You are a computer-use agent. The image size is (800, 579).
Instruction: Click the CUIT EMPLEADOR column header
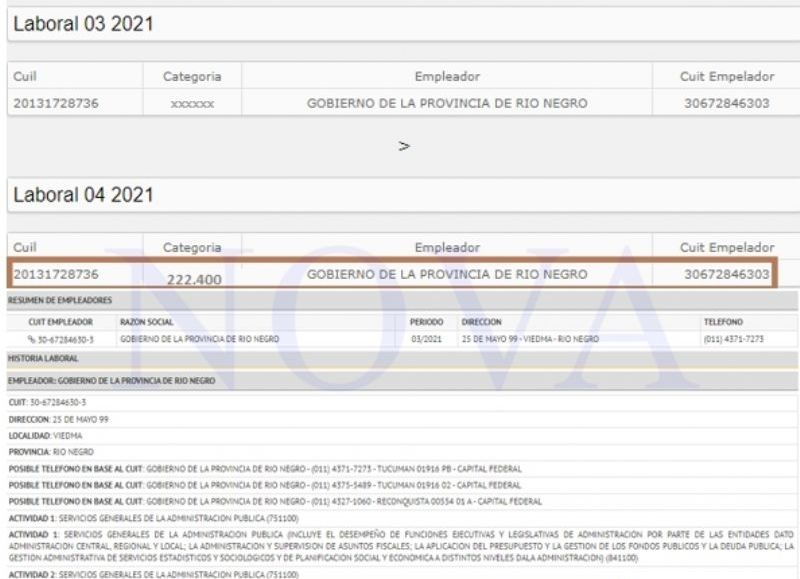(60, 322)
